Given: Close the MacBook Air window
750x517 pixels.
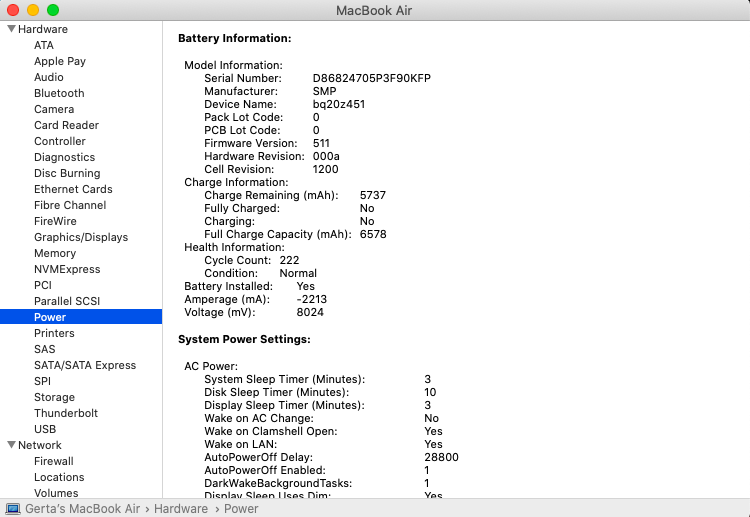Looking at the screenshot, I should point(13,10).
